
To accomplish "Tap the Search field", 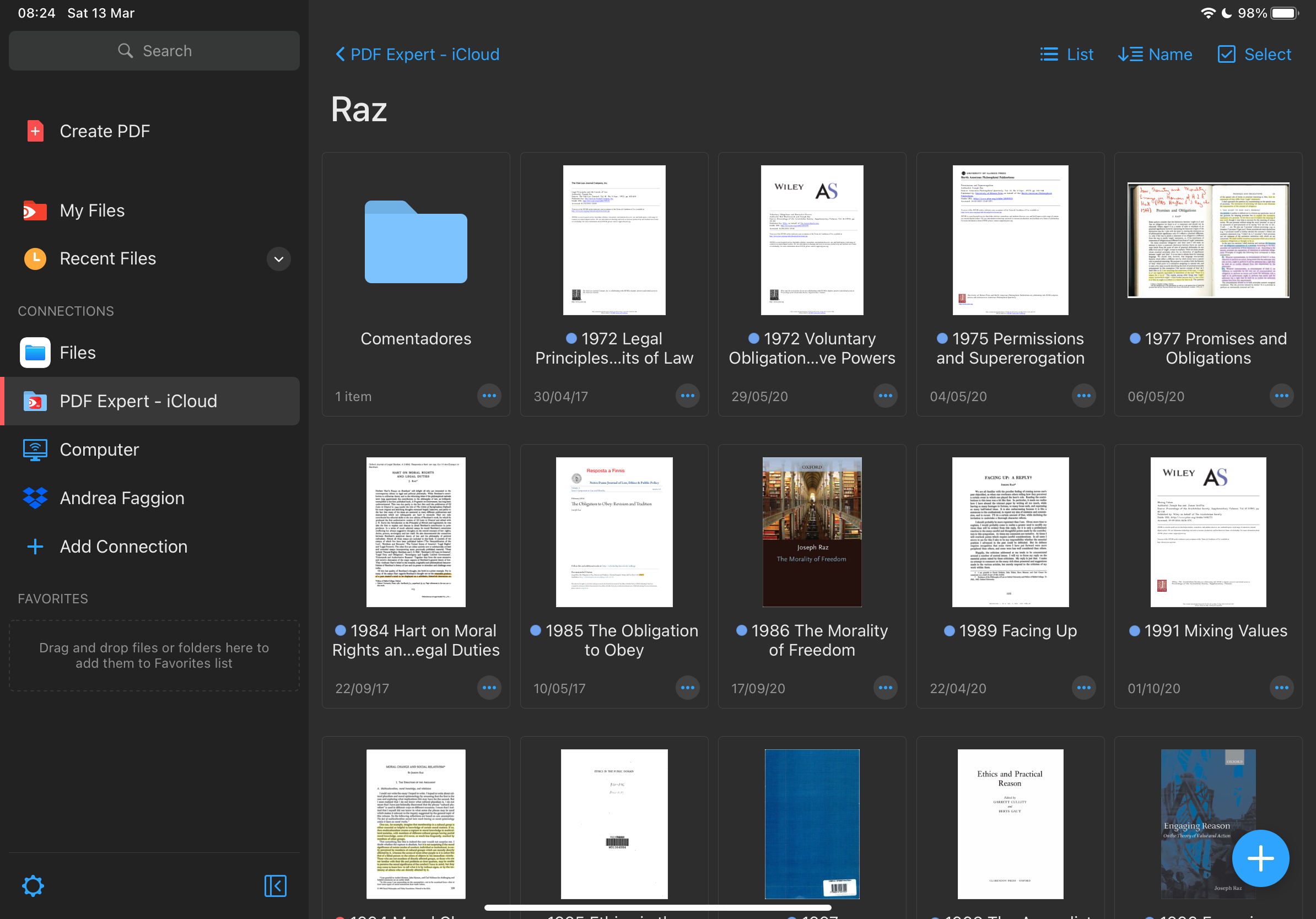I will click(x=154, y=51).
